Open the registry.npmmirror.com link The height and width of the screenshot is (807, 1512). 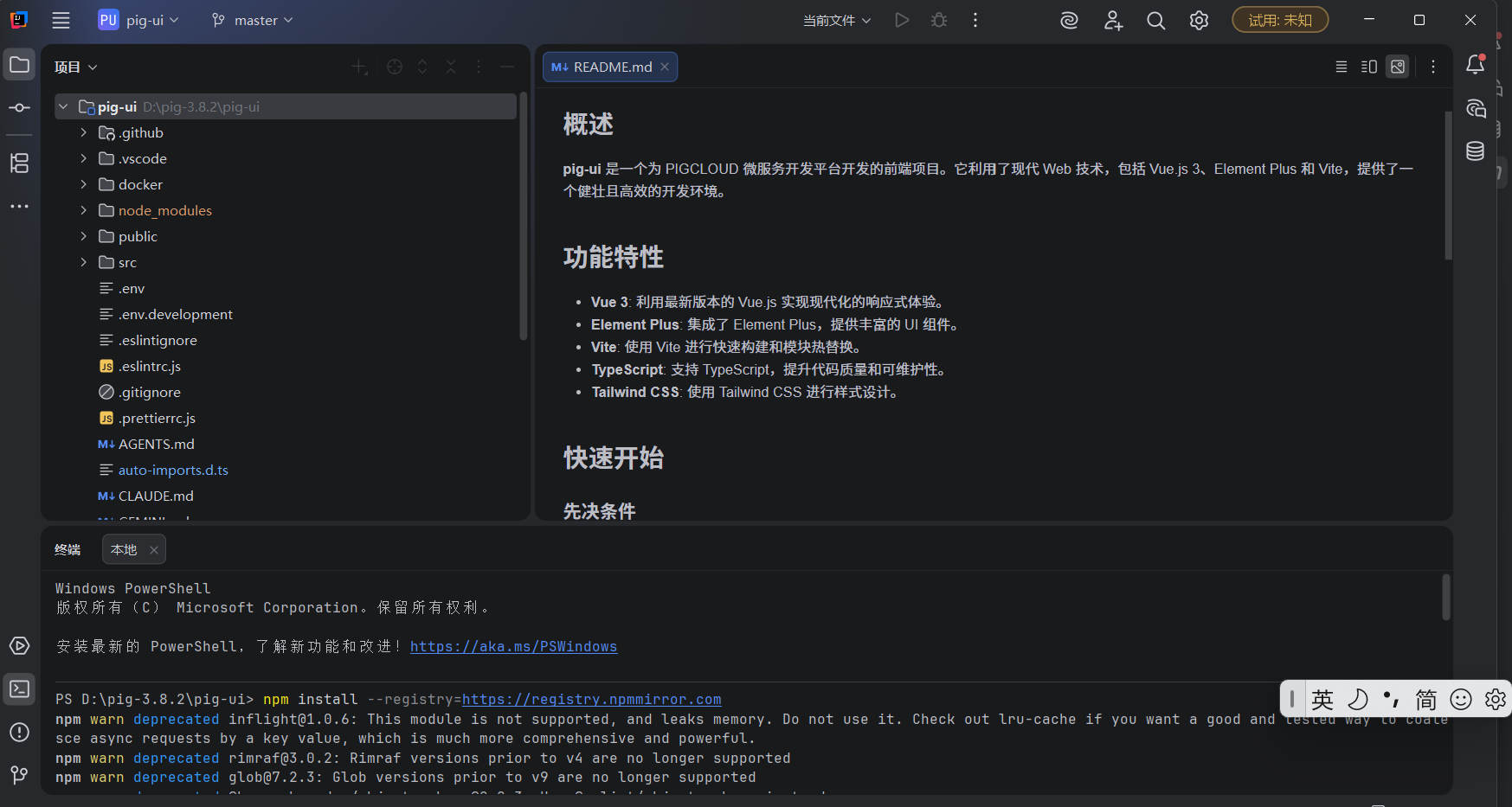coord(591,699)
